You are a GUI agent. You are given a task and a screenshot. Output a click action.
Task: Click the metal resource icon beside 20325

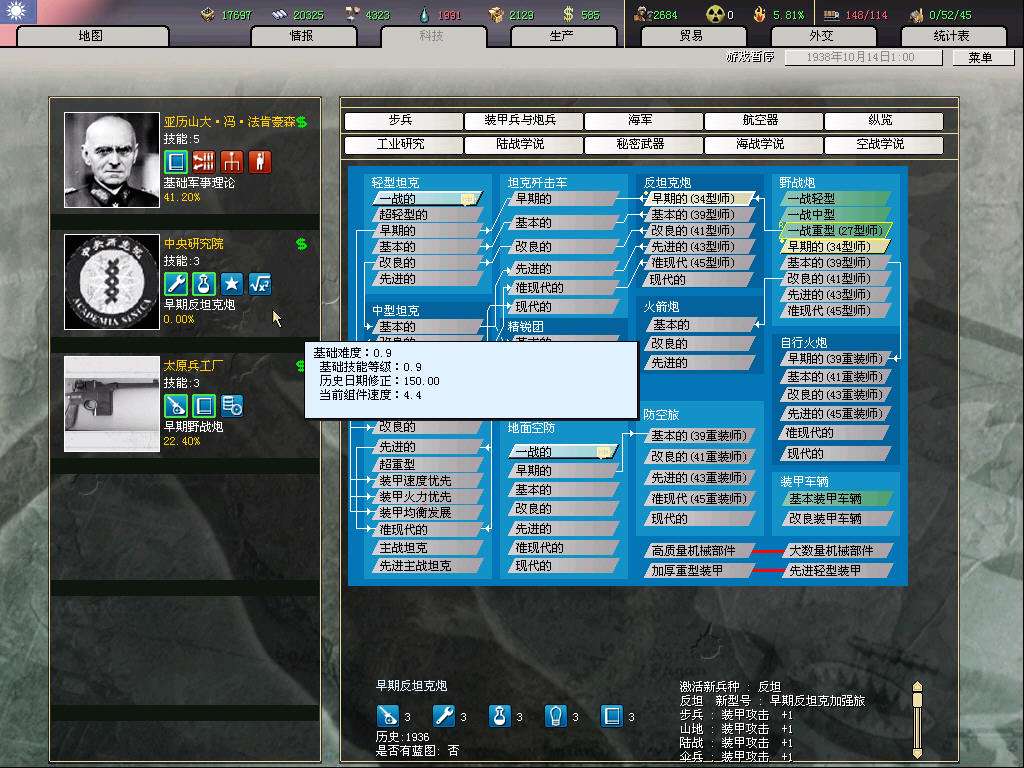280,14
